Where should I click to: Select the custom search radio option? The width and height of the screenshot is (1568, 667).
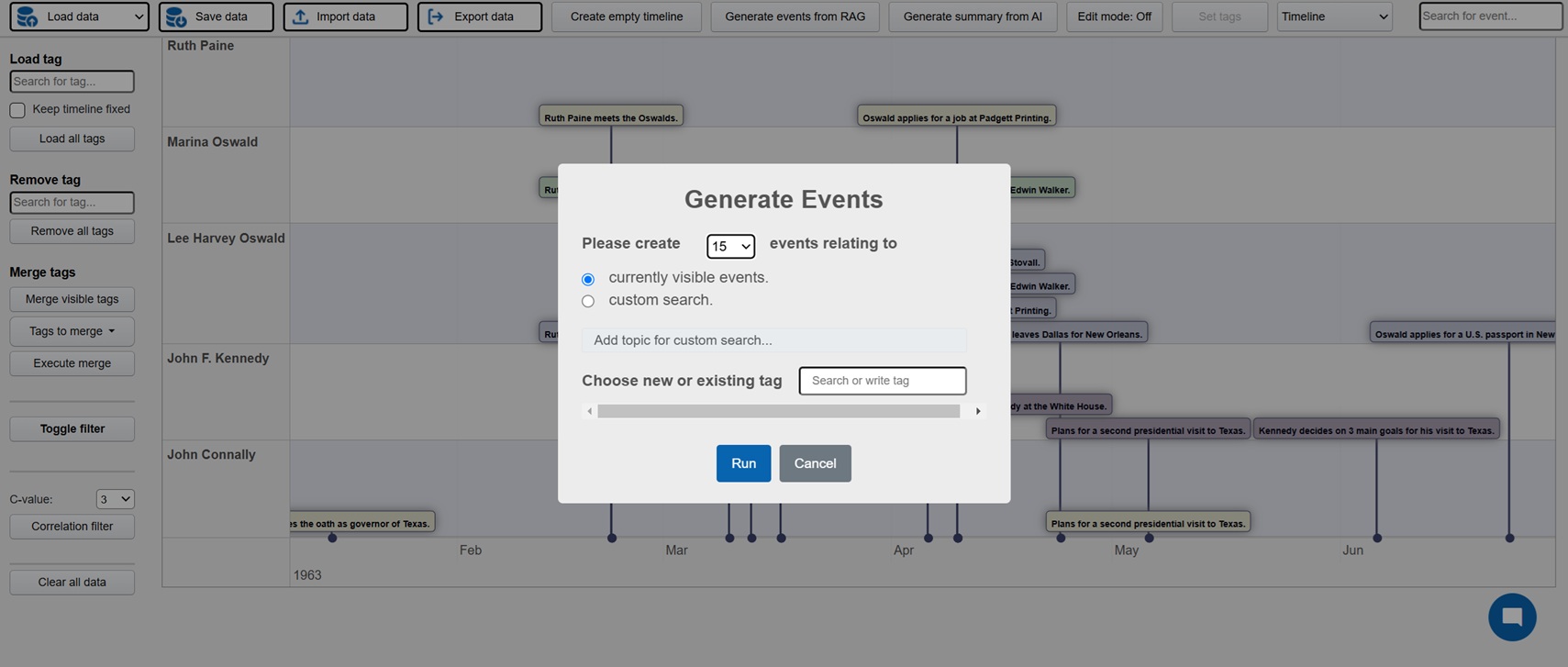588,301
